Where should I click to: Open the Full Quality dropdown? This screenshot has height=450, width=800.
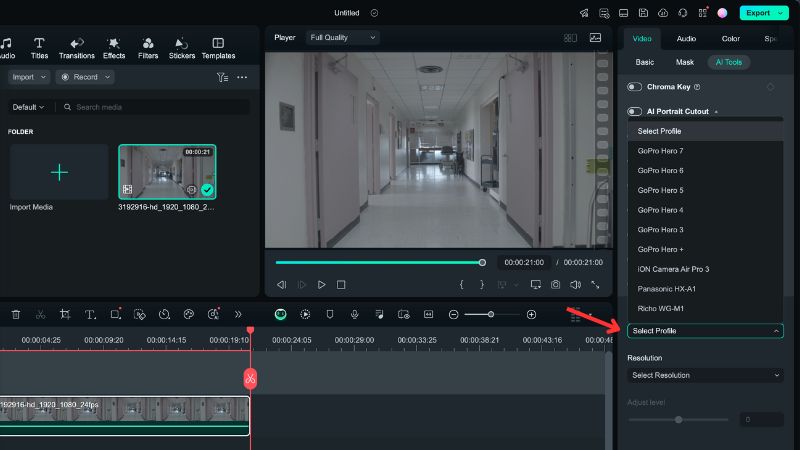point(342,37)
